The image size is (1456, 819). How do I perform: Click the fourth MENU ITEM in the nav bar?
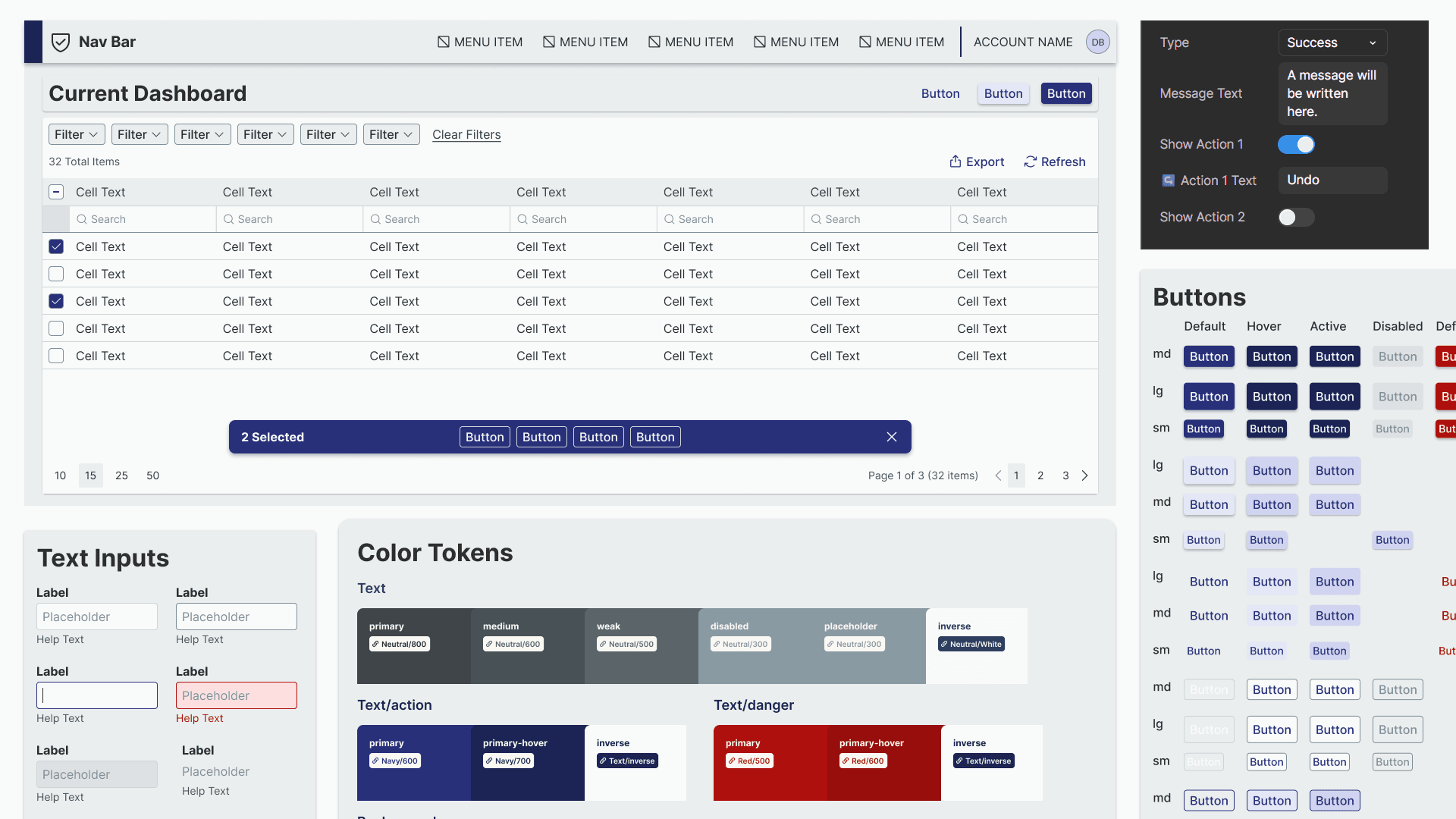796,42
